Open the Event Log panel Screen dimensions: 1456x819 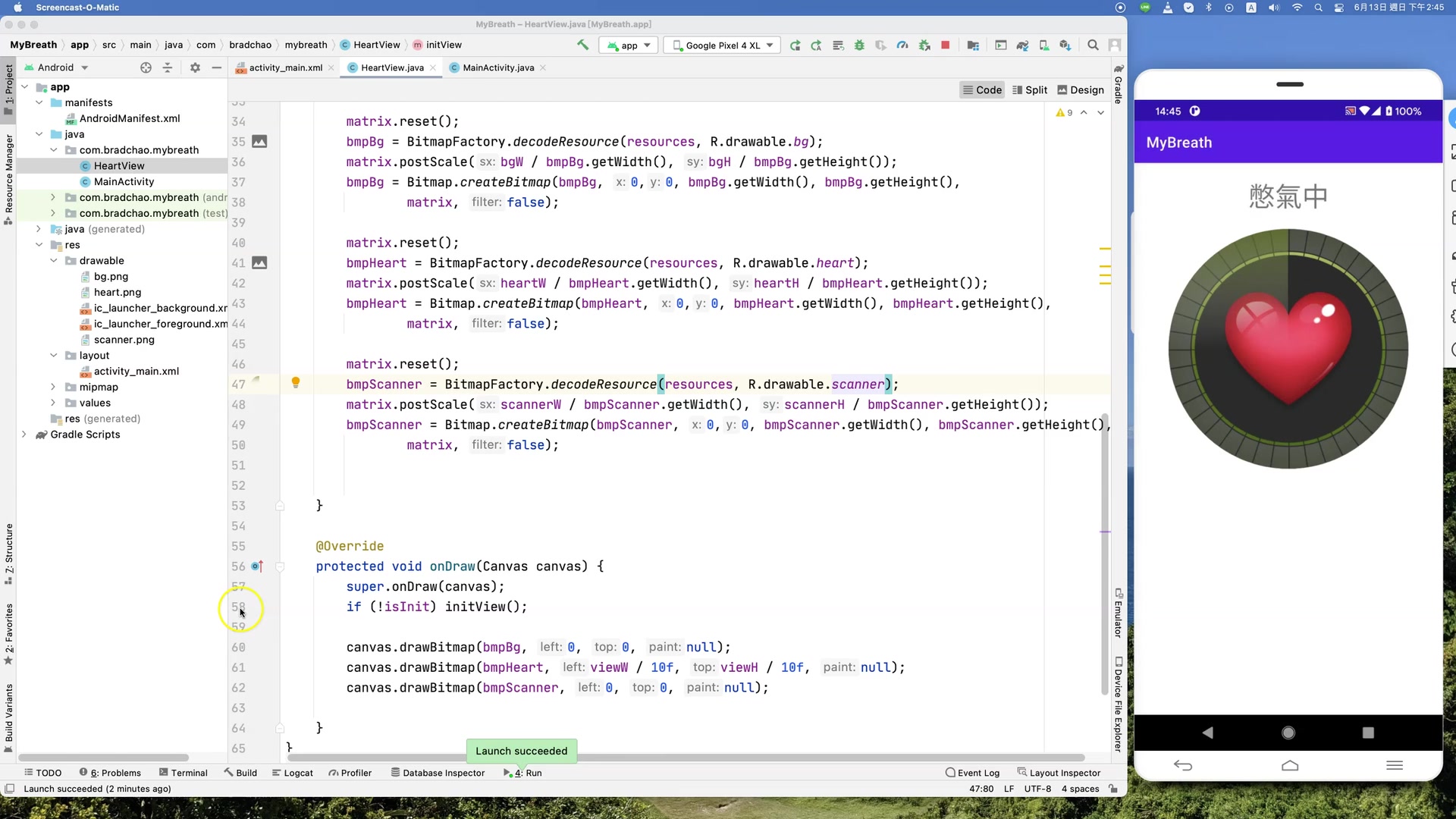tap(972, 773)
